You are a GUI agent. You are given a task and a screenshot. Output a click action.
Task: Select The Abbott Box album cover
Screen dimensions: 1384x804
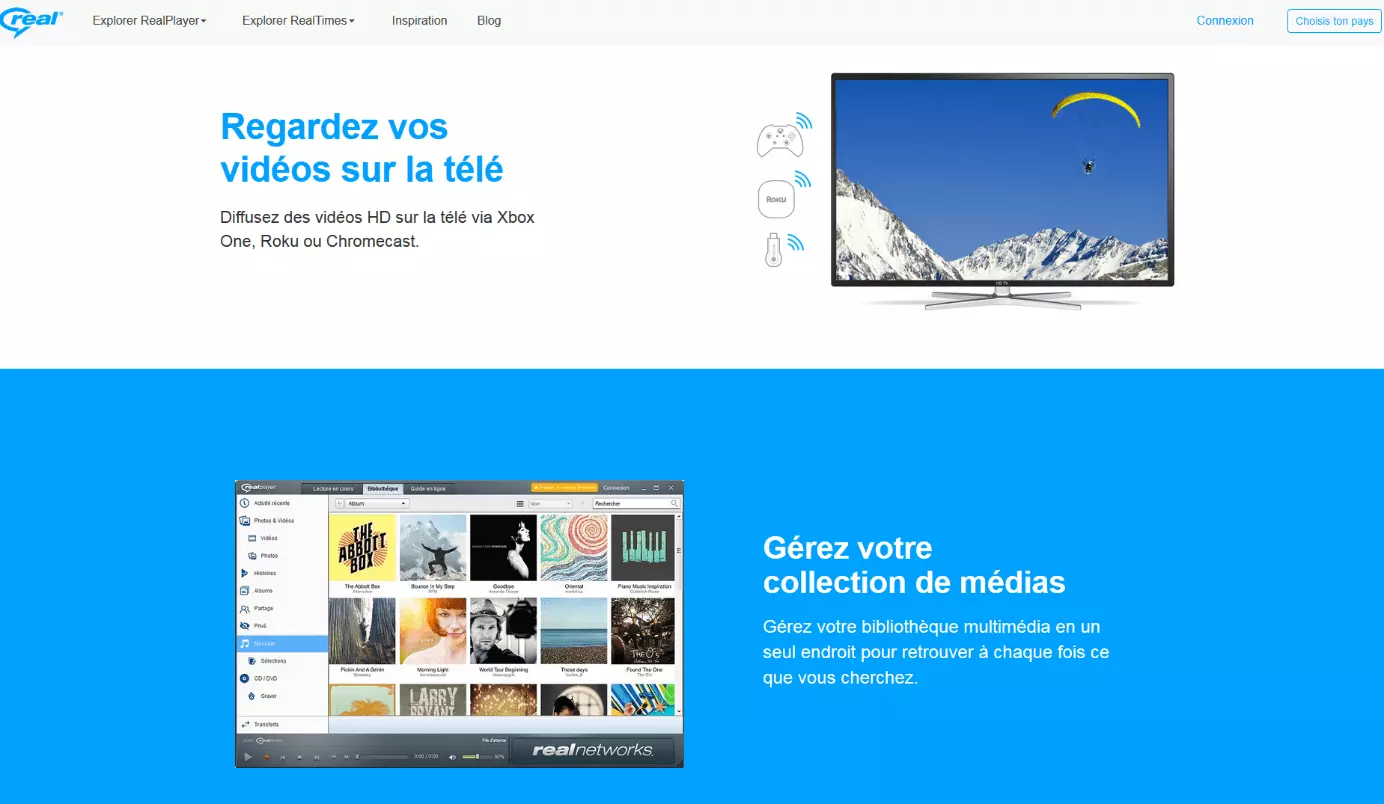click(362, 548)
